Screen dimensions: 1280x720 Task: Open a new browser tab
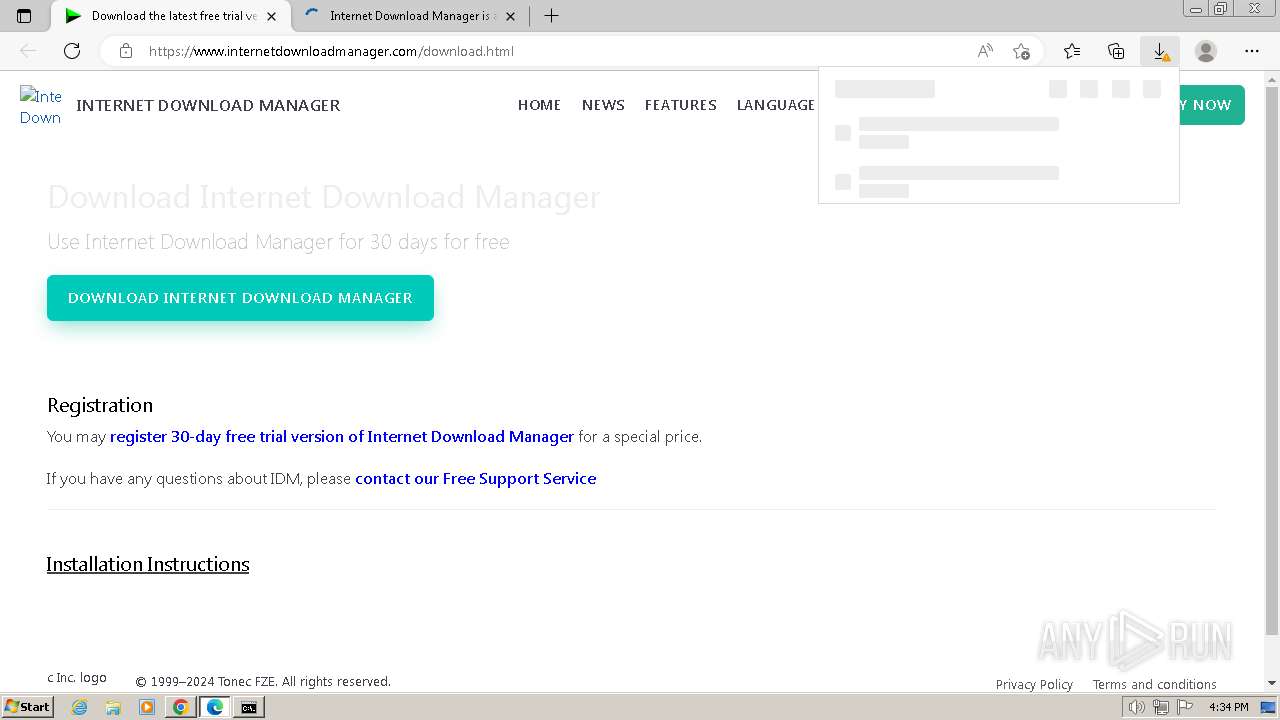tap(551, 16)
